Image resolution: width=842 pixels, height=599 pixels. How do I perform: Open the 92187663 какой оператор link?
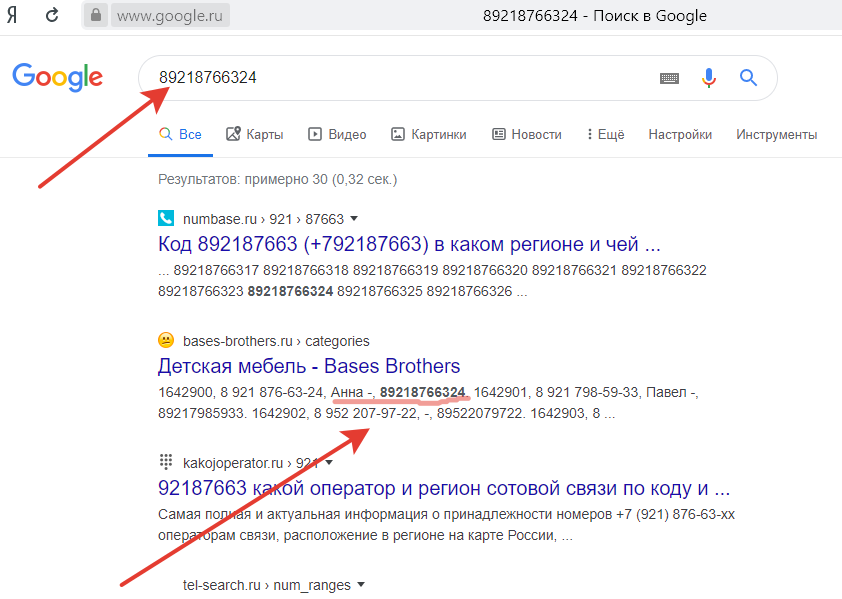click(x=444, y=488)
